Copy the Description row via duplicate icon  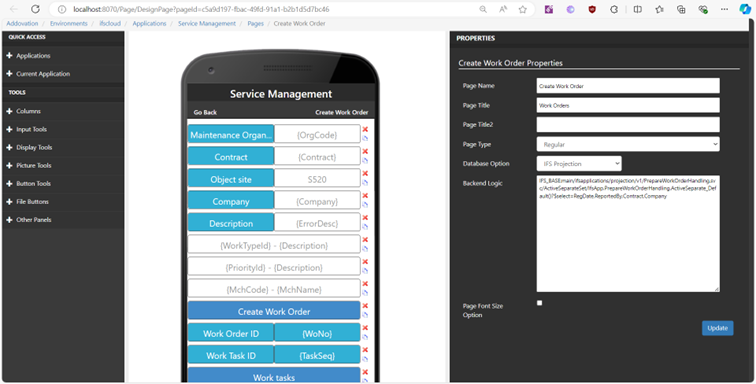click(365, 227)
